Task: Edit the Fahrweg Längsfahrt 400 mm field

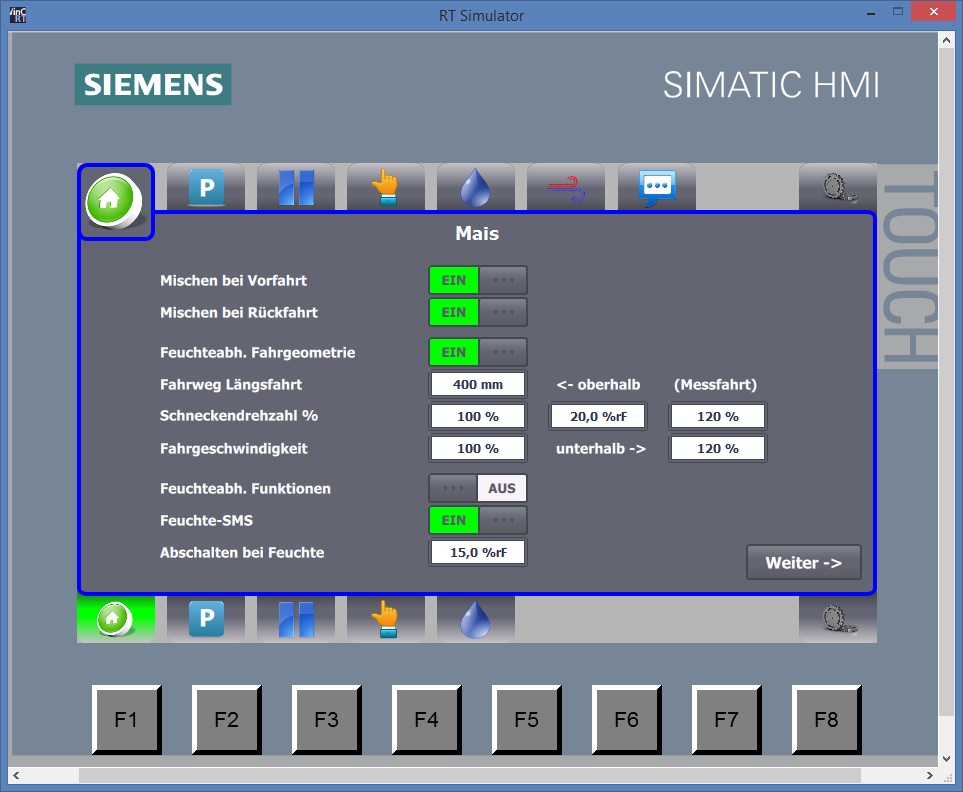Action: click(x=477, y=385)
